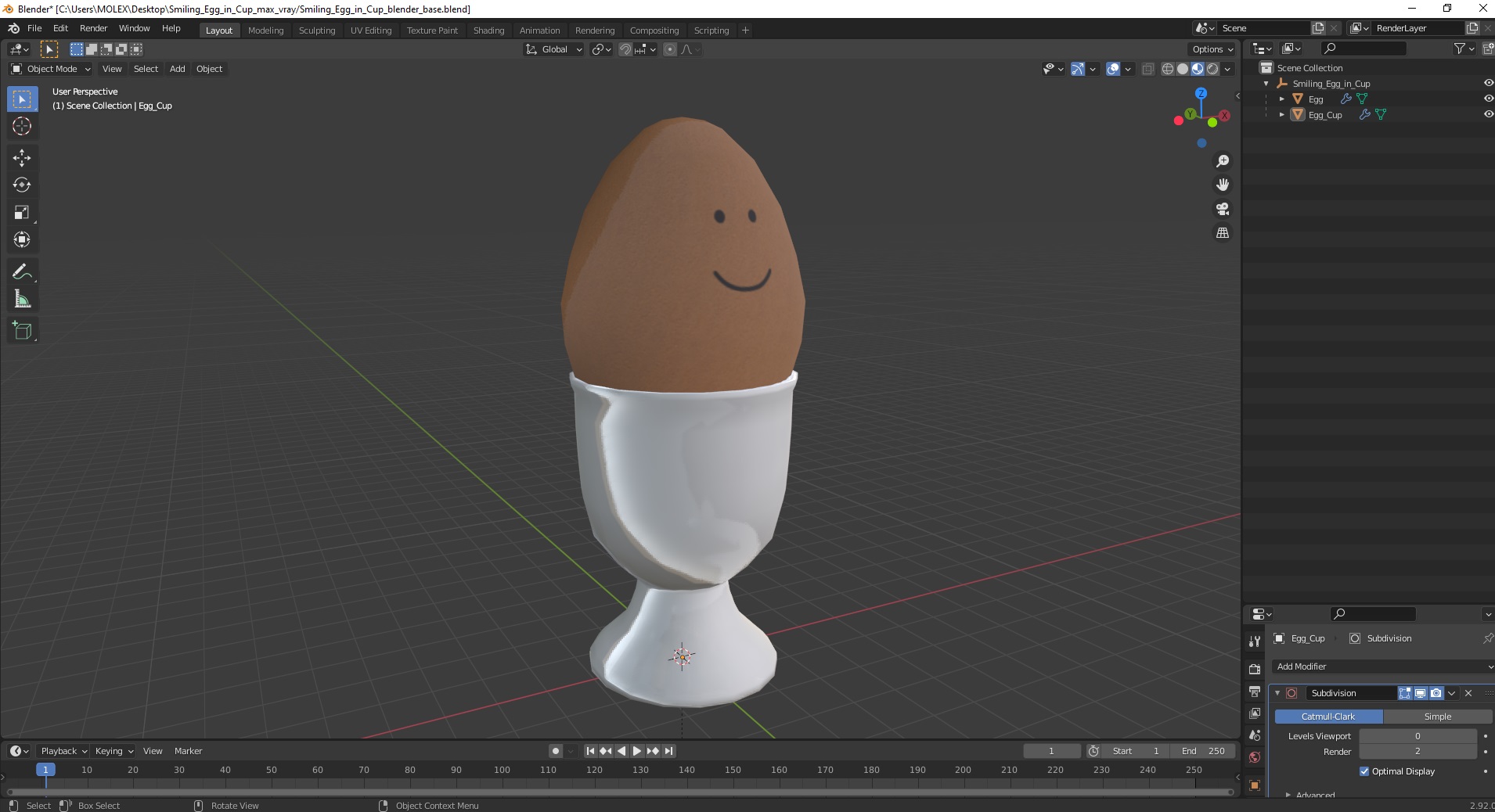Viewport: 1495px width, 812px height.
Task: Open the World properties tab
Action: pos(1255,757)
